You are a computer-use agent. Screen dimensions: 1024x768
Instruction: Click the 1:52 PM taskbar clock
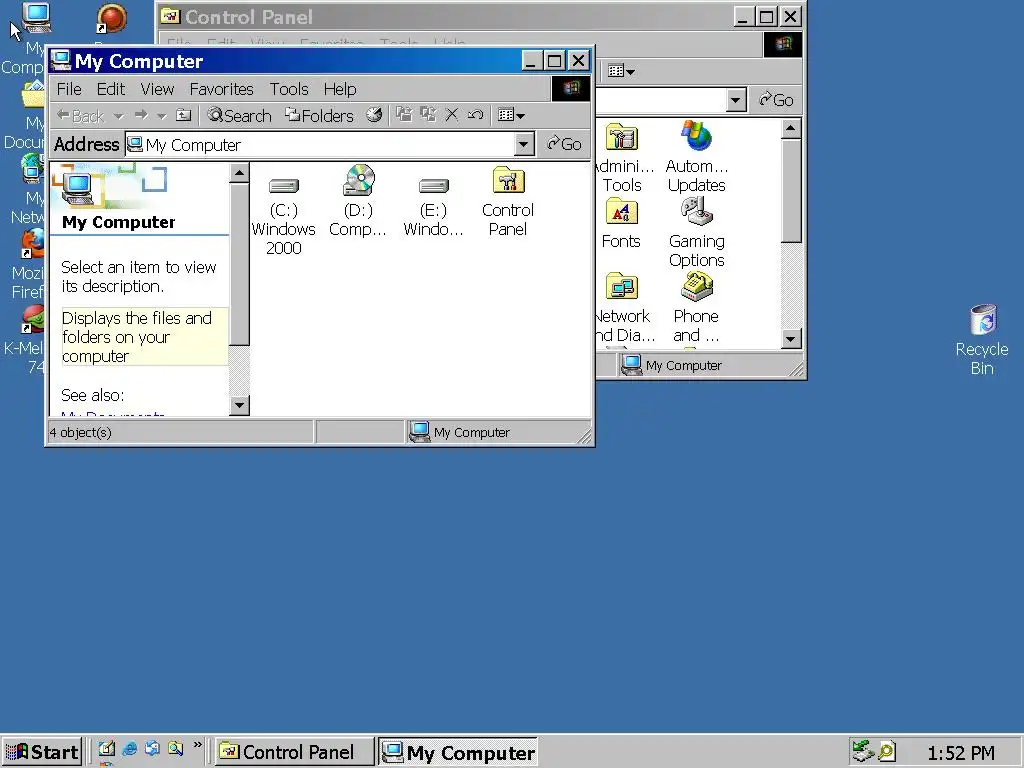pos(961,753)
